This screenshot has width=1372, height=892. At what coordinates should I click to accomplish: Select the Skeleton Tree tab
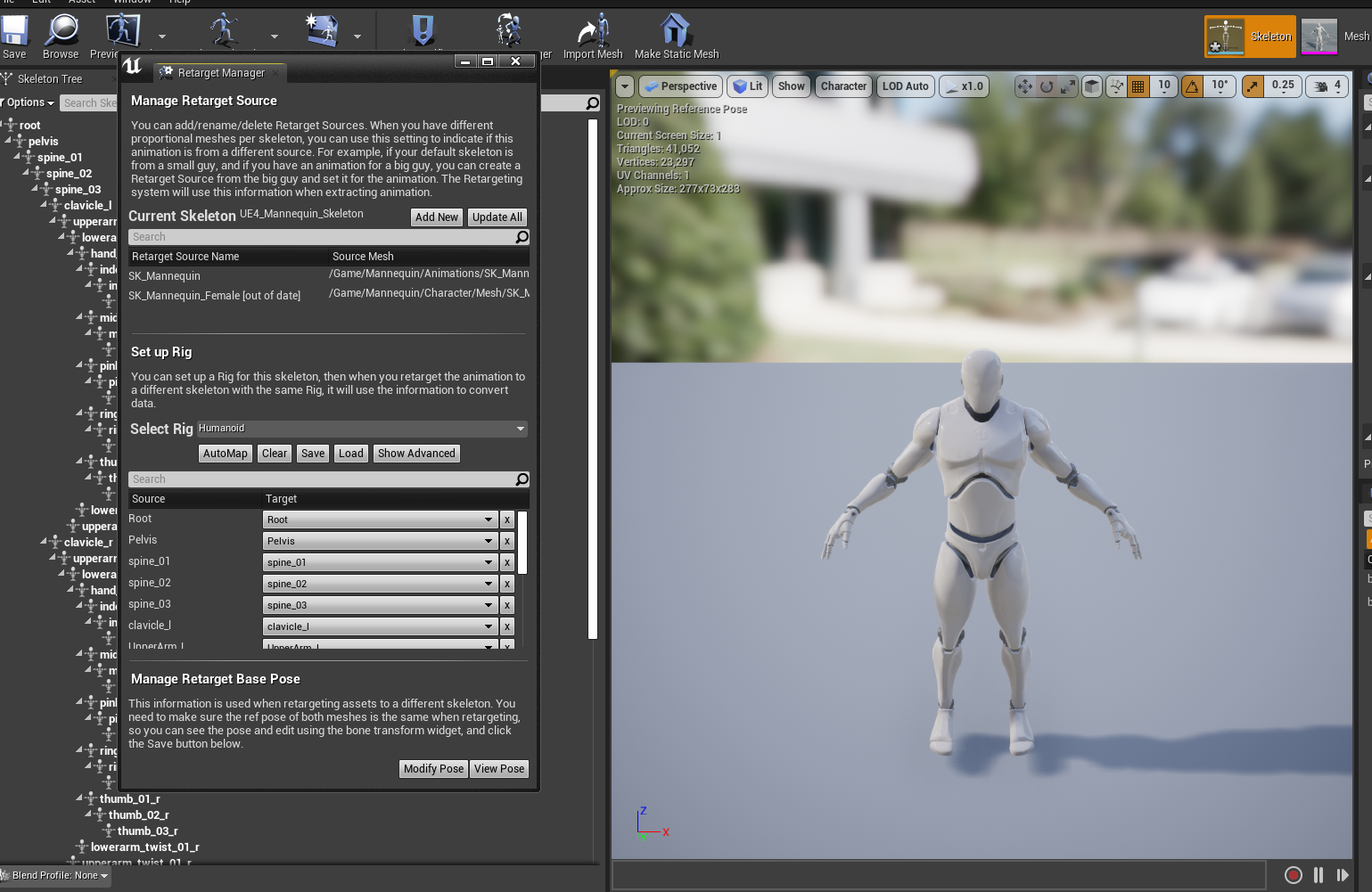click(x=50, y=79)
